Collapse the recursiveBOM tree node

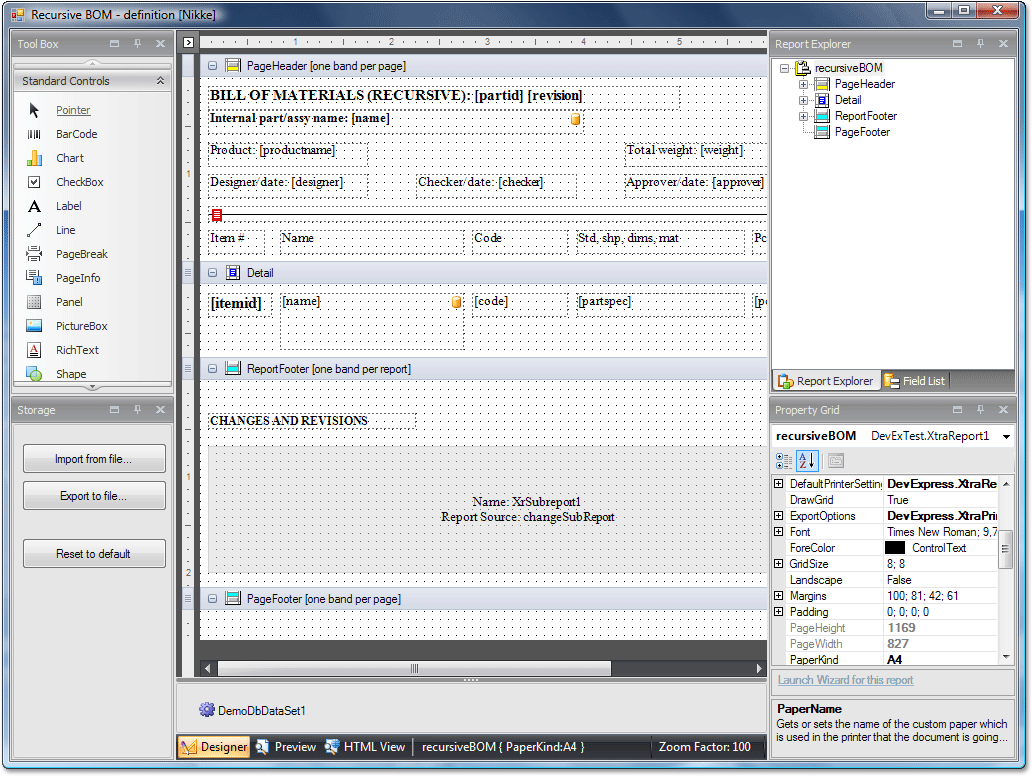click(784, 68)
